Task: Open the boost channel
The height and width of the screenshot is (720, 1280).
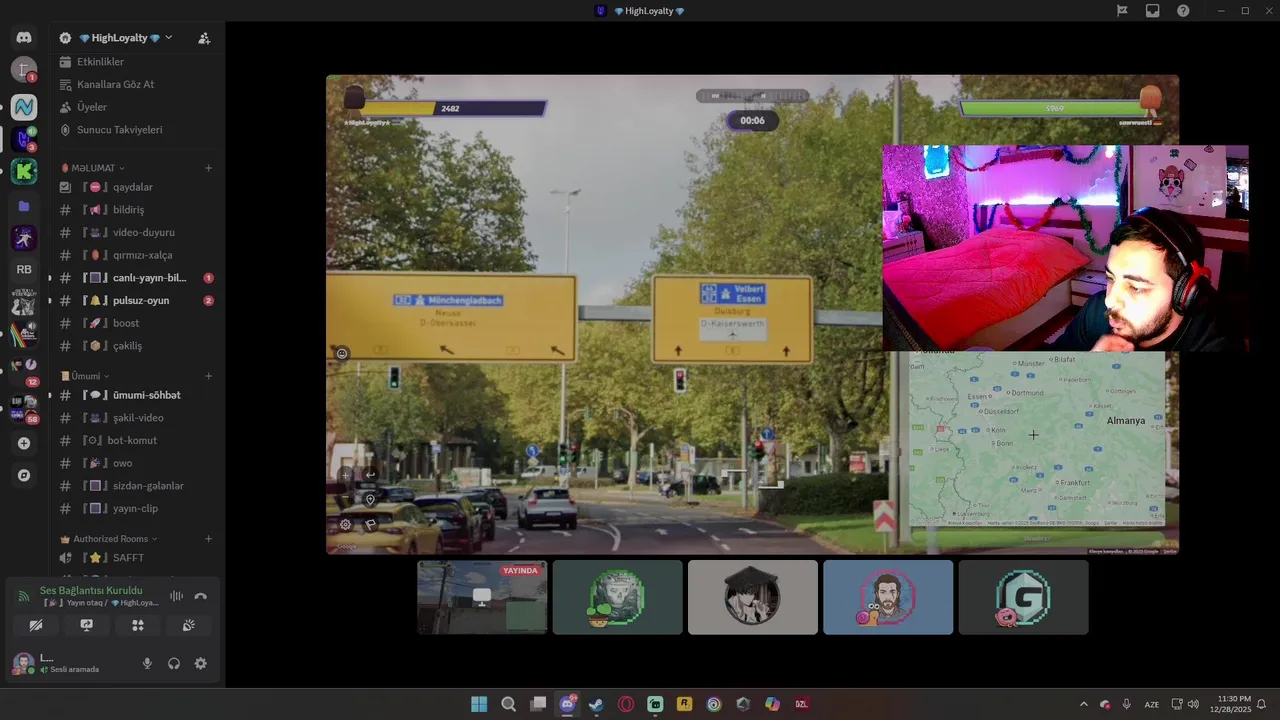Action: click(137, 323)
